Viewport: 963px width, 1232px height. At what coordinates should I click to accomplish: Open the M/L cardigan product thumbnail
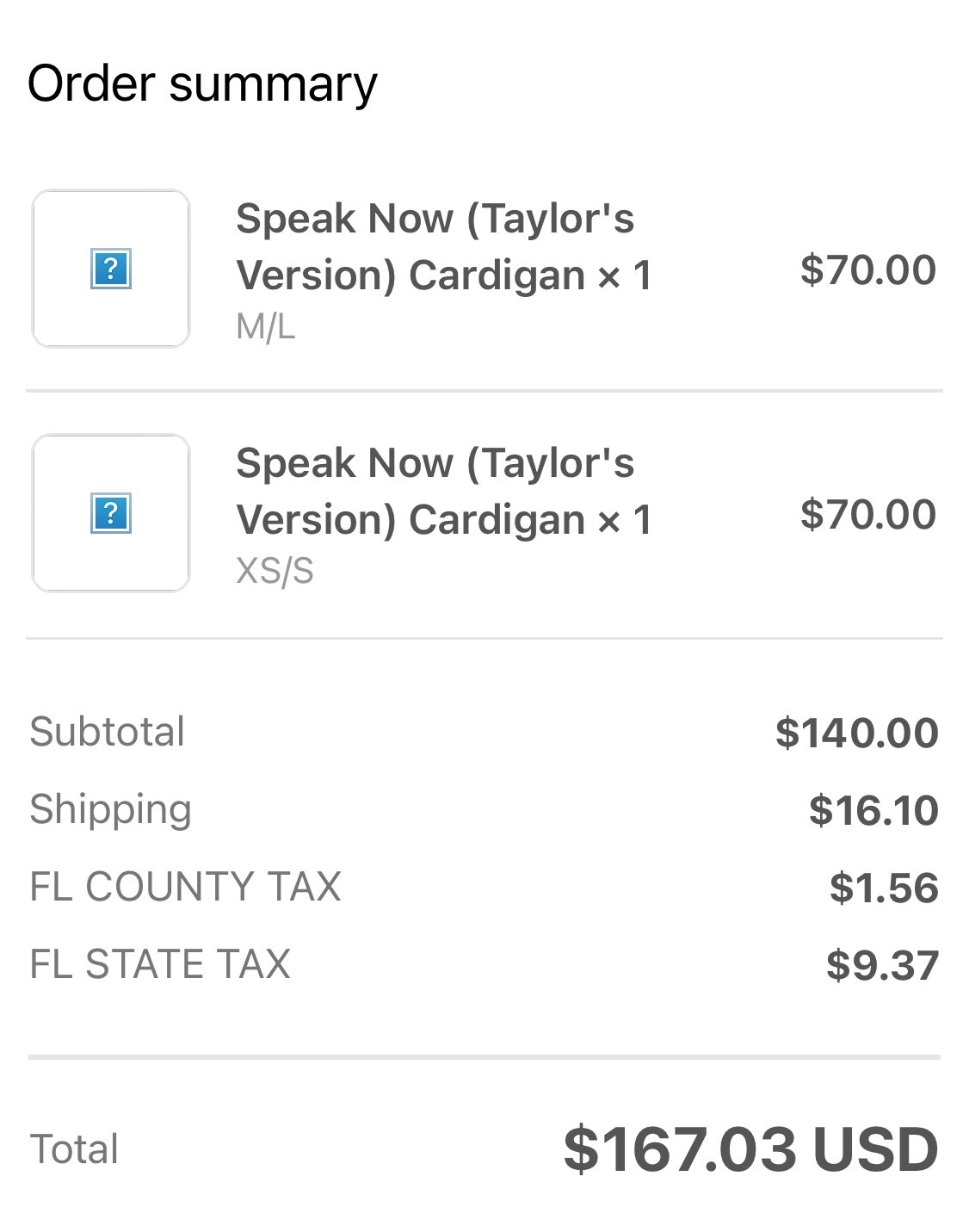pos(111,269)
